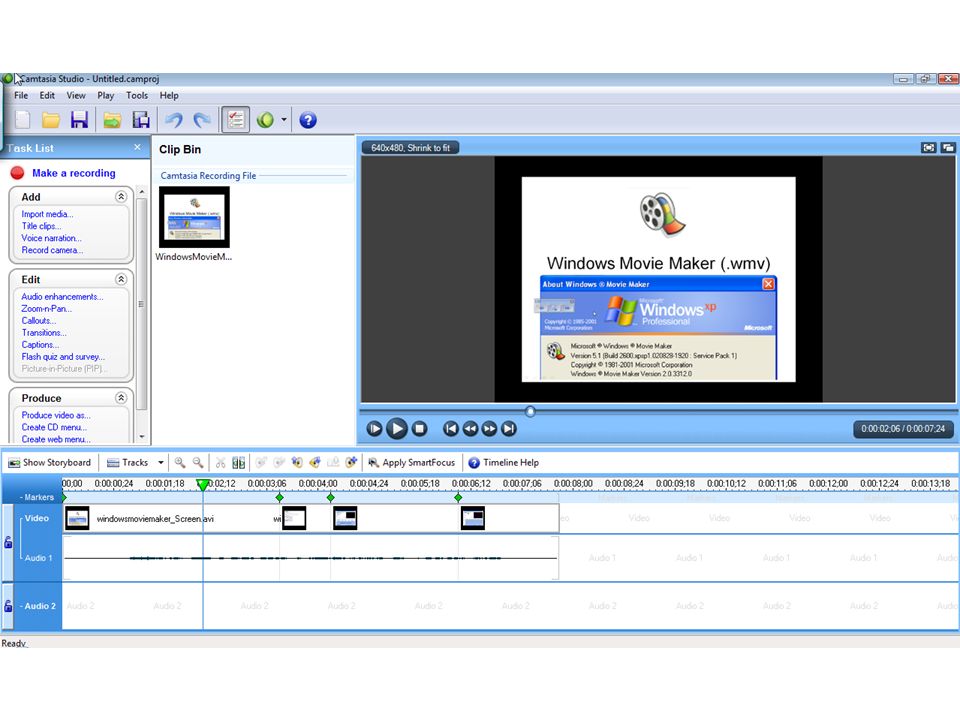
Task: Toggle the Task List toolbar button
Action: (235, 119)
